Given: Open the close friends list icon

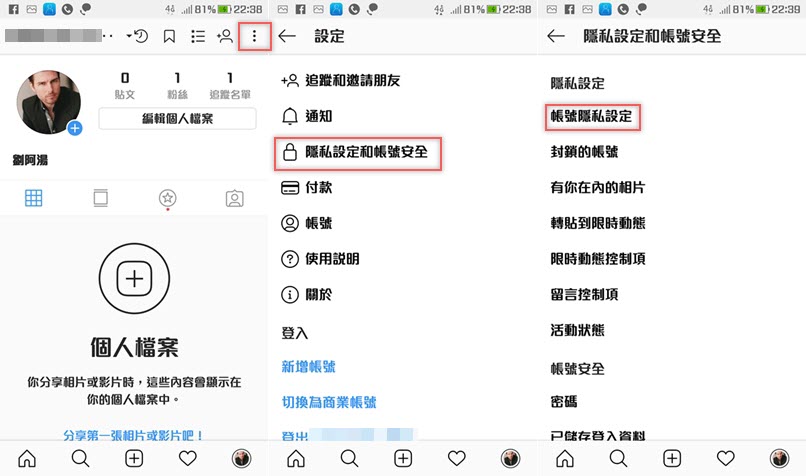Looking at the screenshot, I should pyautogui.click(x=198, y=36).
